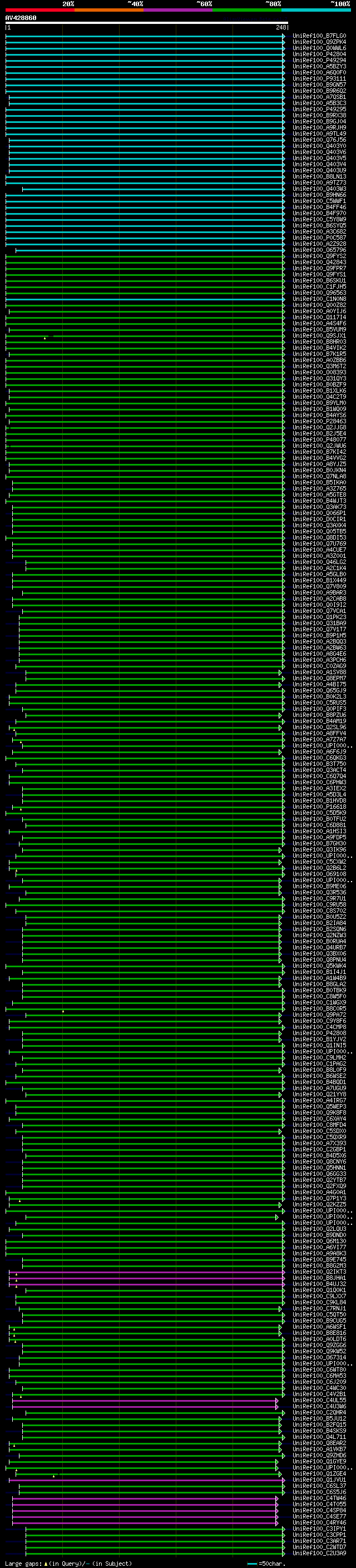
Task: Select hit label UniRef100_O67314
Action: tap(319, 1357)
